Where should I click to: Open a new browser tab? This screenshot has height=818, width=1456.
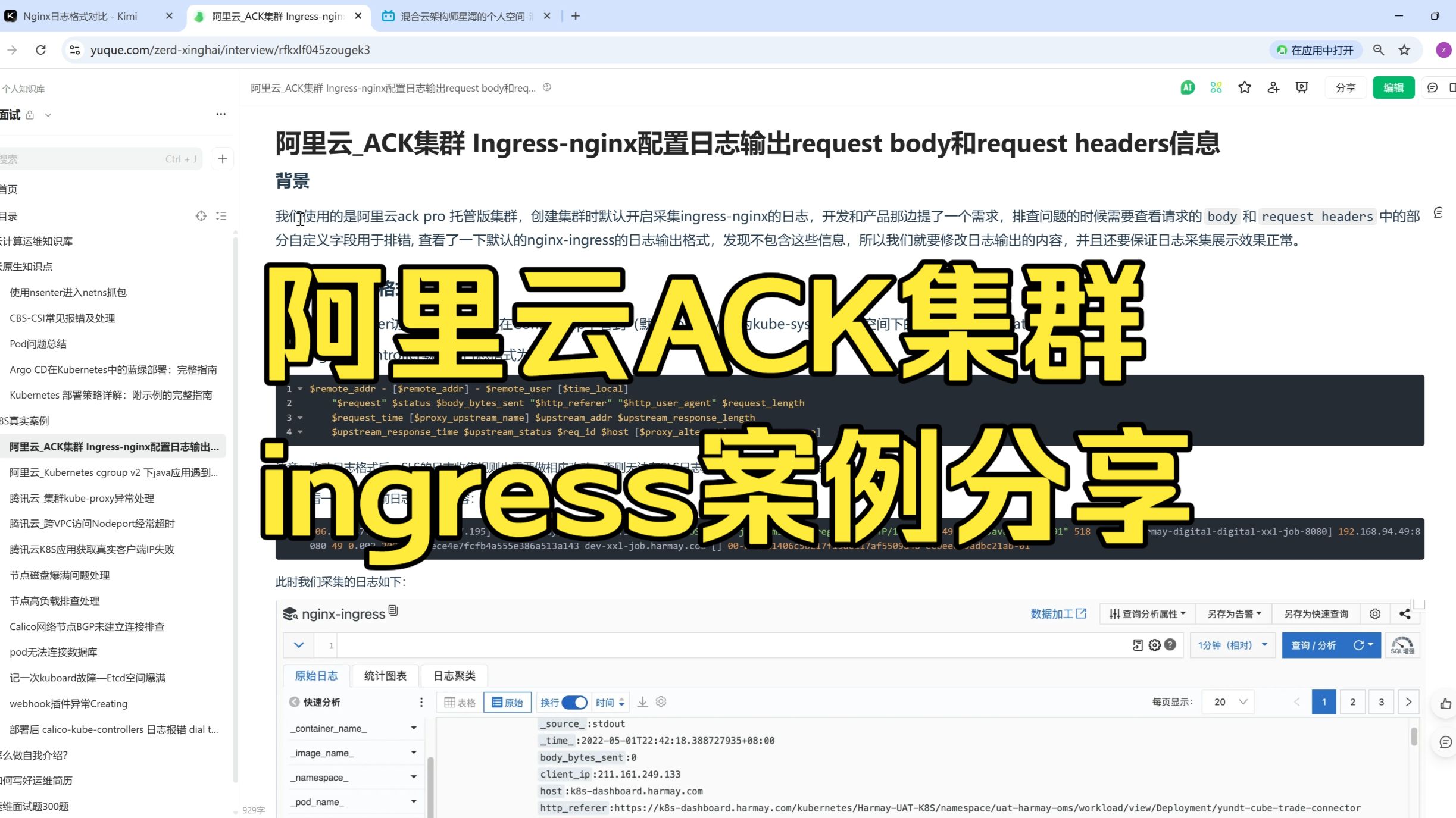(x=576, y=16)
